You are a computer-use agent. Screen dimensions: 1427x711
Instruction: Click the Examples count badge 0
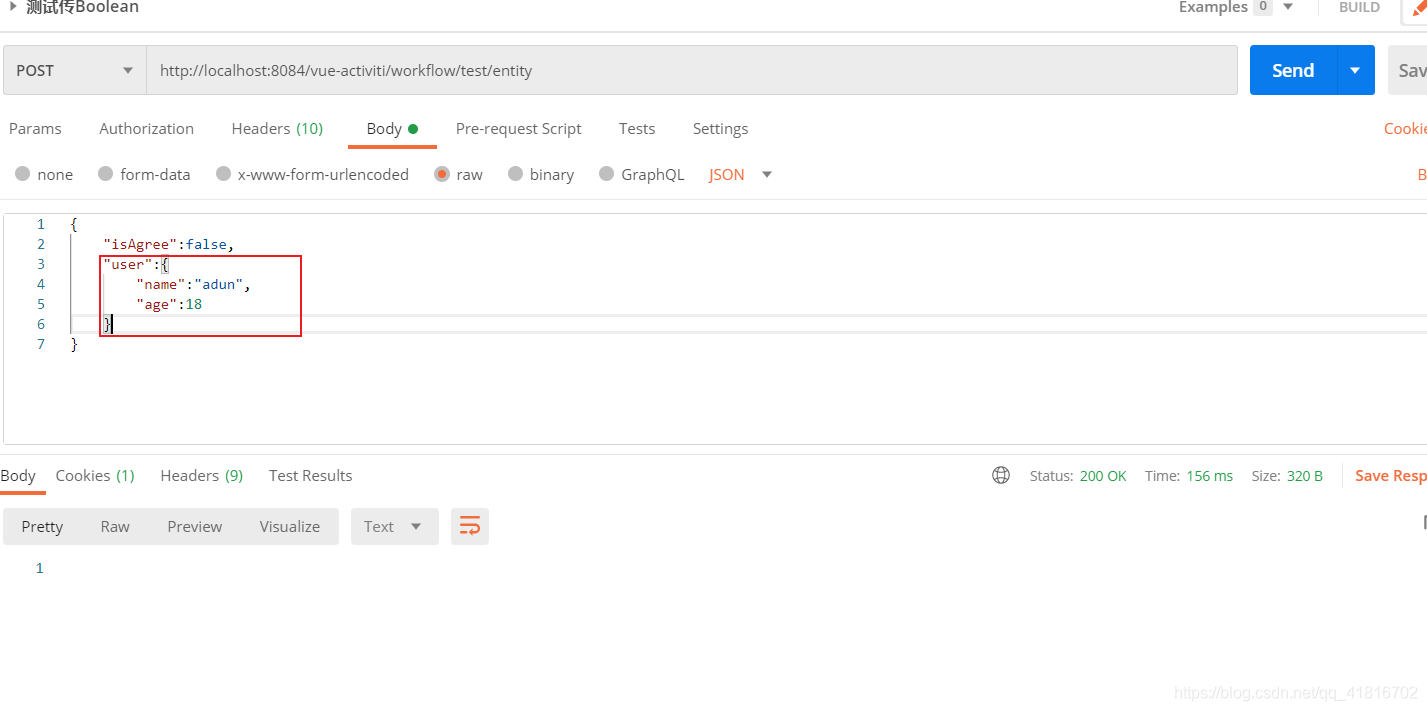point(1263,7)
